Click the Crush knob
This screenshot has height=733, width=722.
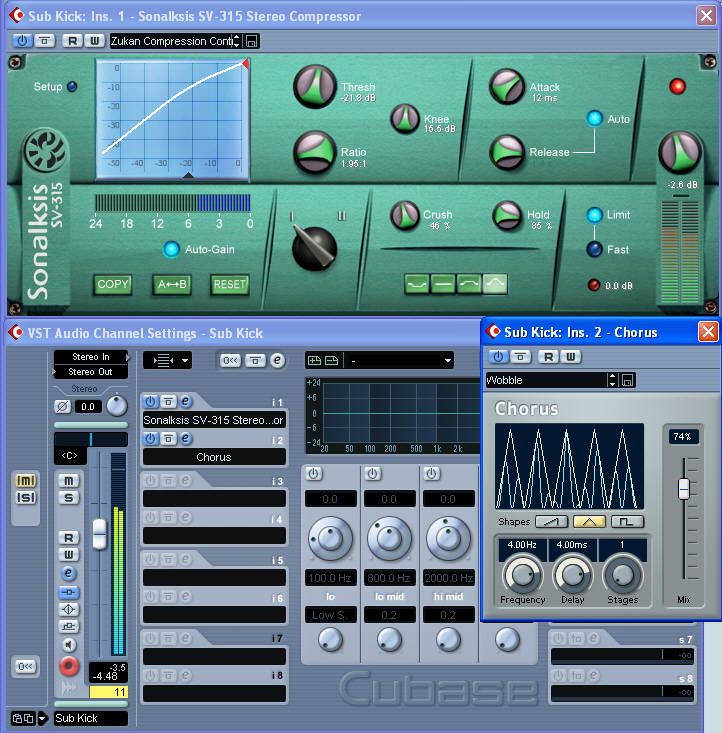[x=405, y=216]
